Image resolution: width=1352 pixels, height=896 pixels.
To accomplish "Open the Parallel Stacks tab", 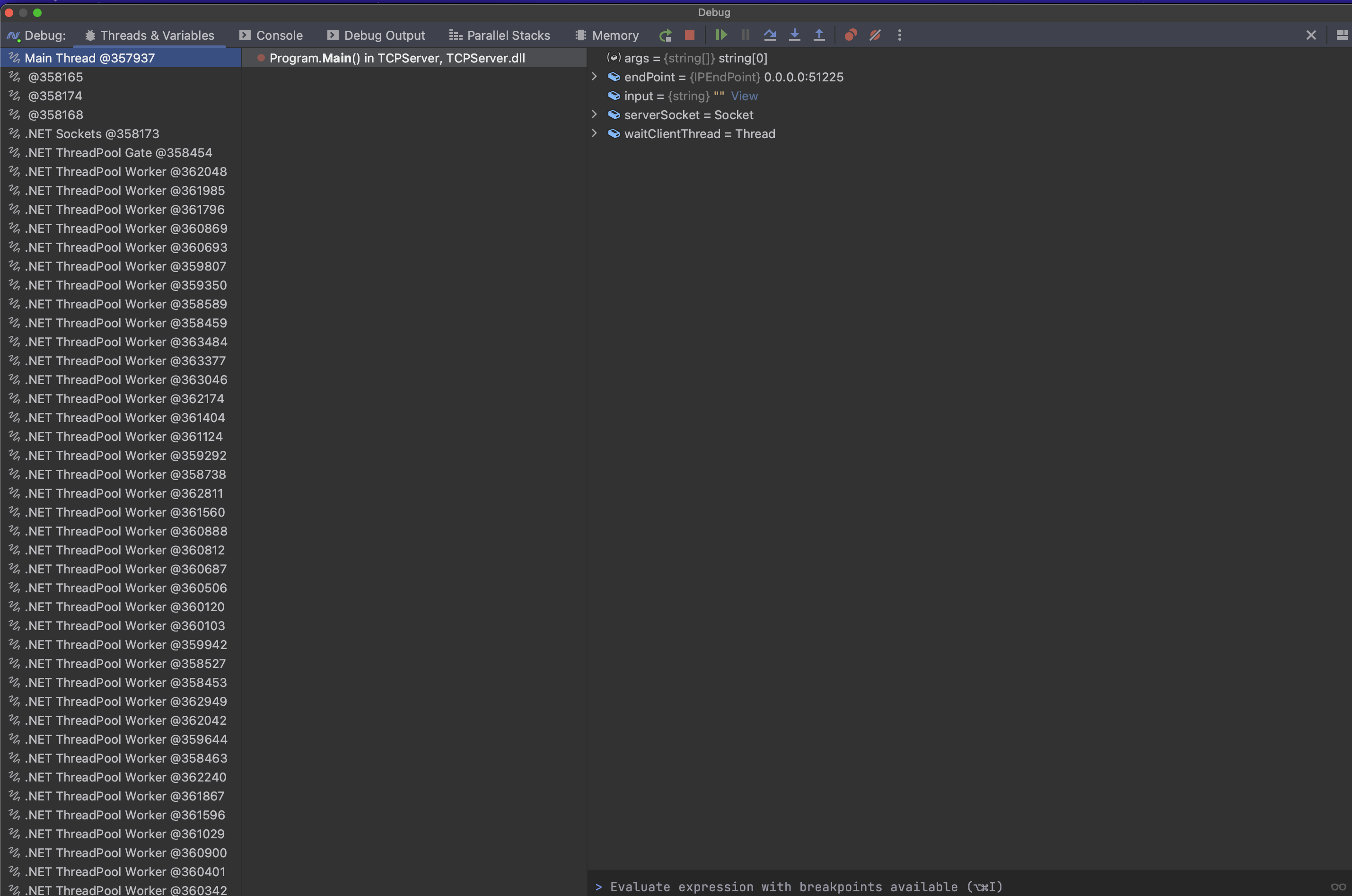I will click(500, 35).
